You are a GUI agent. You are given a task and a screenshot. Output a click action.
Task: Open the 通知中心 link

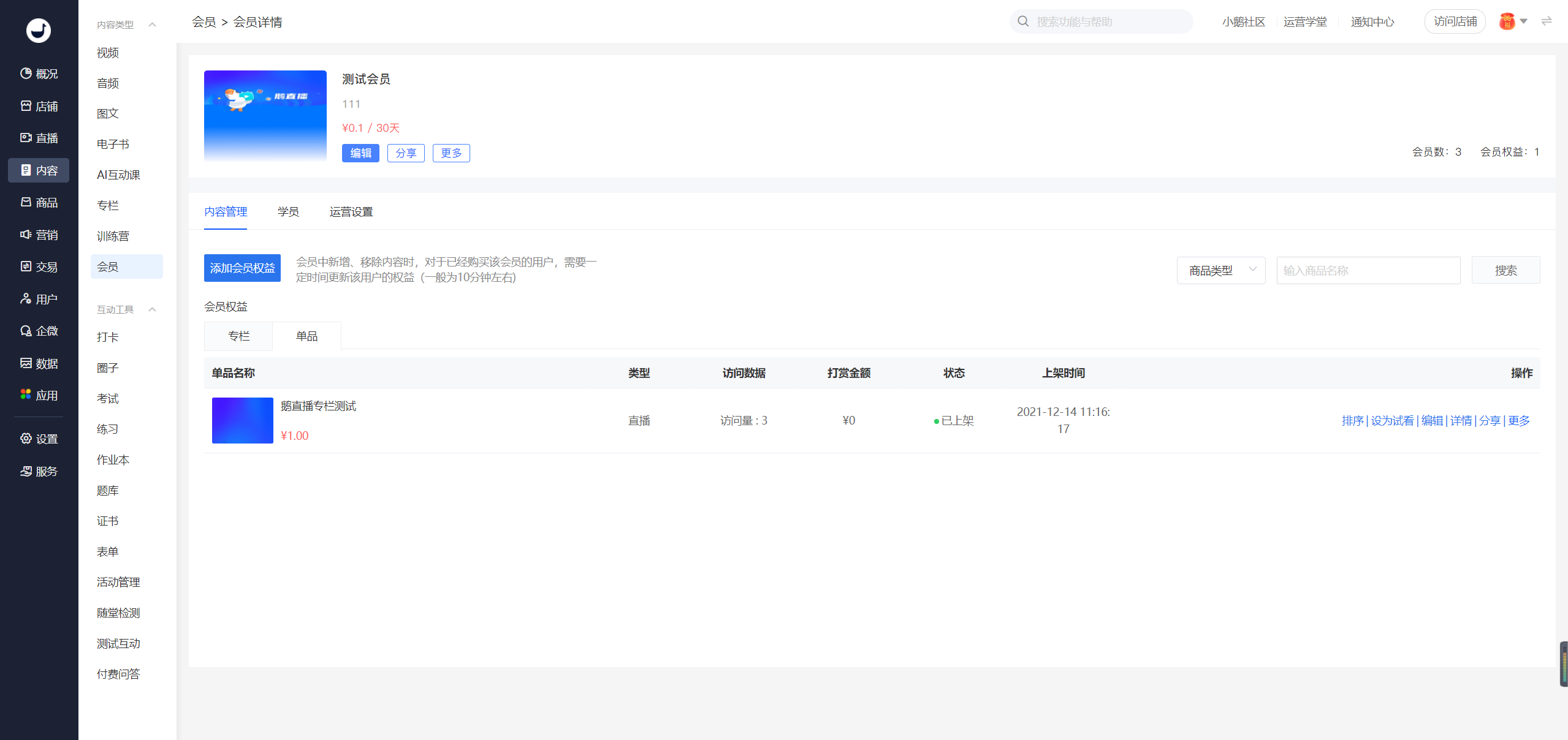click(1372, 21)
